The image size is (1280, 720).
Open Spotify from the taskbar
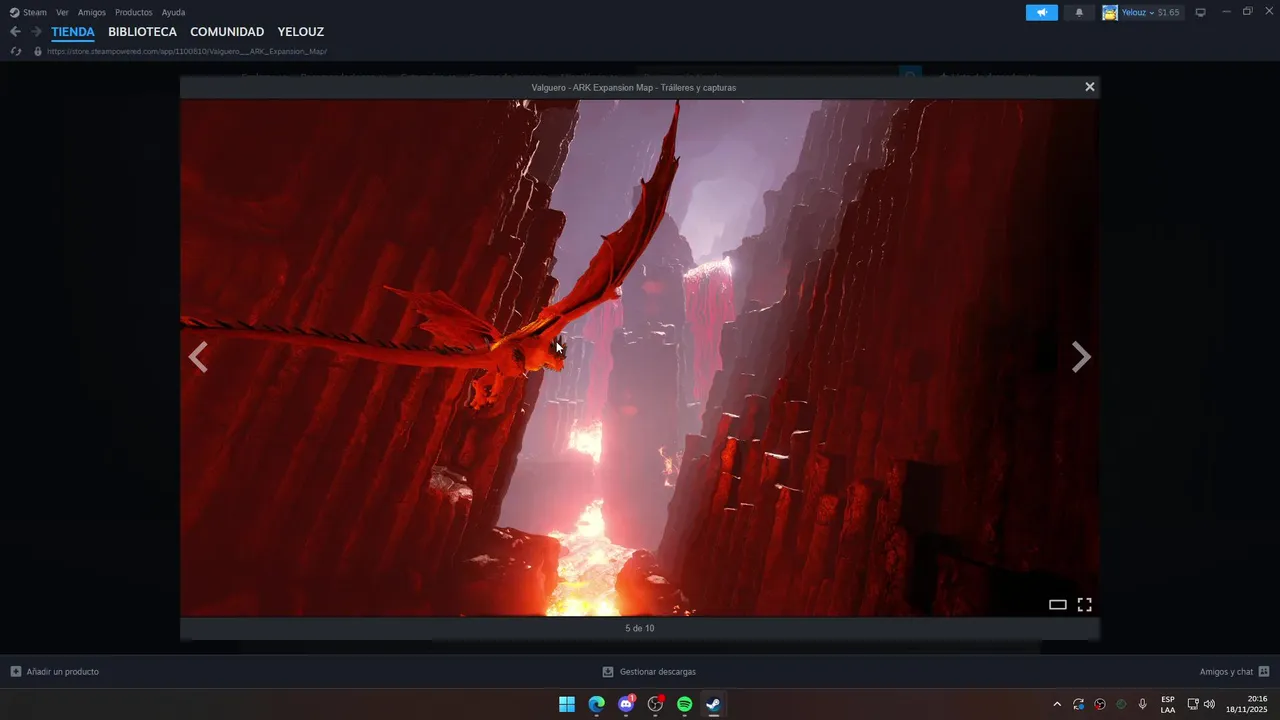click(684, 704)
